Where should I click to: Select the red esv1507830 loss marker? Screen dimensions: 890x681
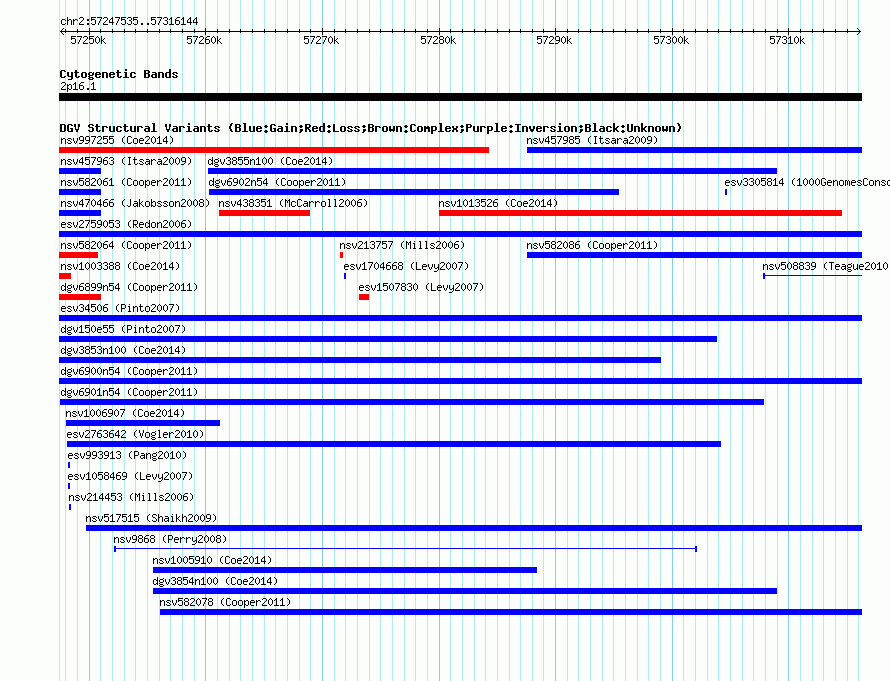click(364, 297)
